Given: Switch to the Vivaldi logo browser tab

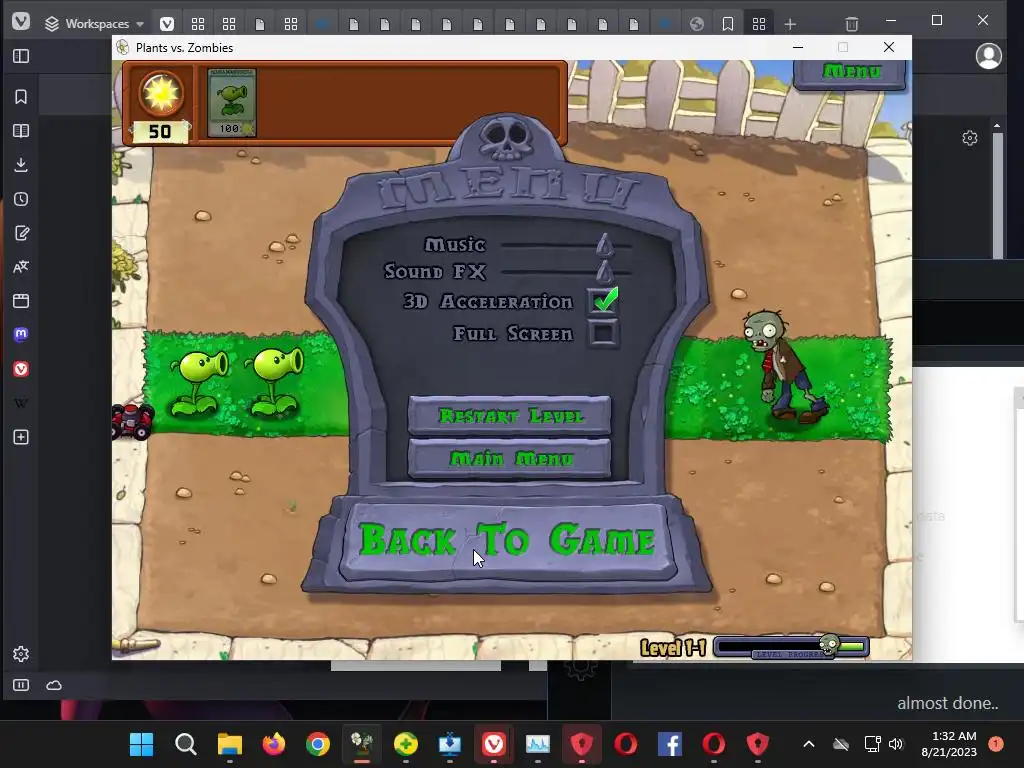Looking at the screenshot, I should point(167,24).
